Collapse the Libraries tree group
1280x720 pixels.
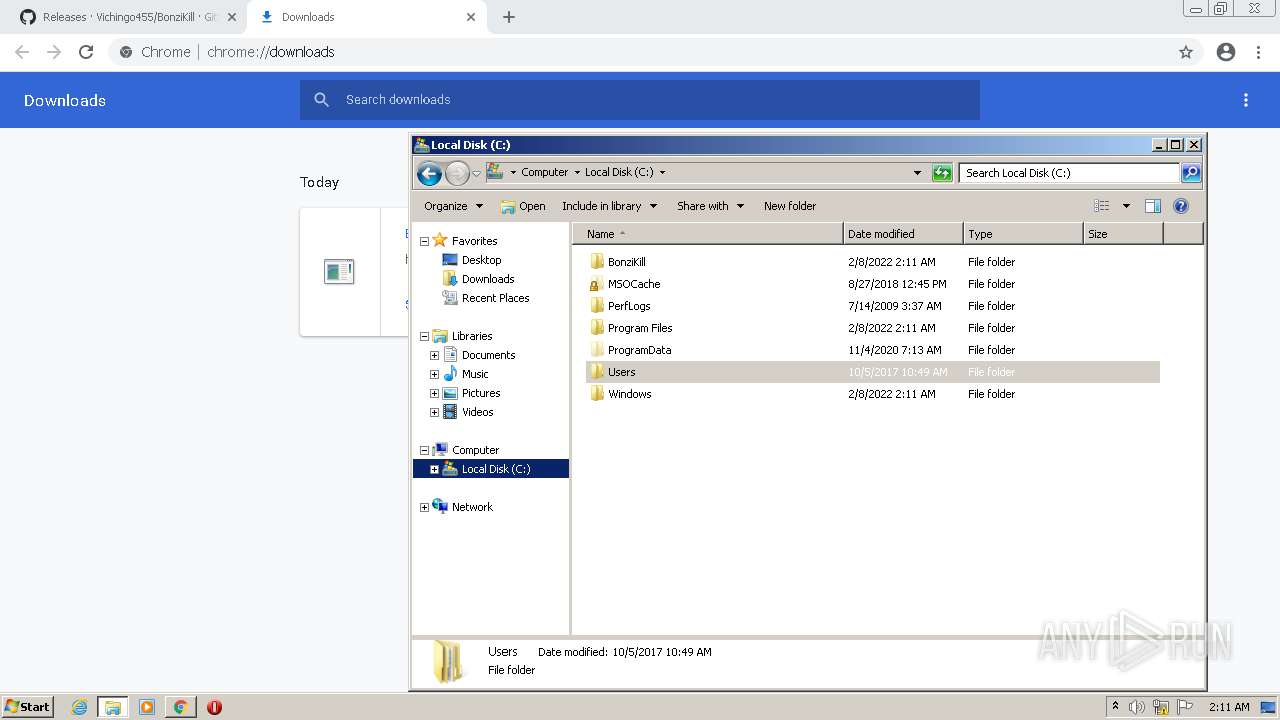(x=424, y=336)
